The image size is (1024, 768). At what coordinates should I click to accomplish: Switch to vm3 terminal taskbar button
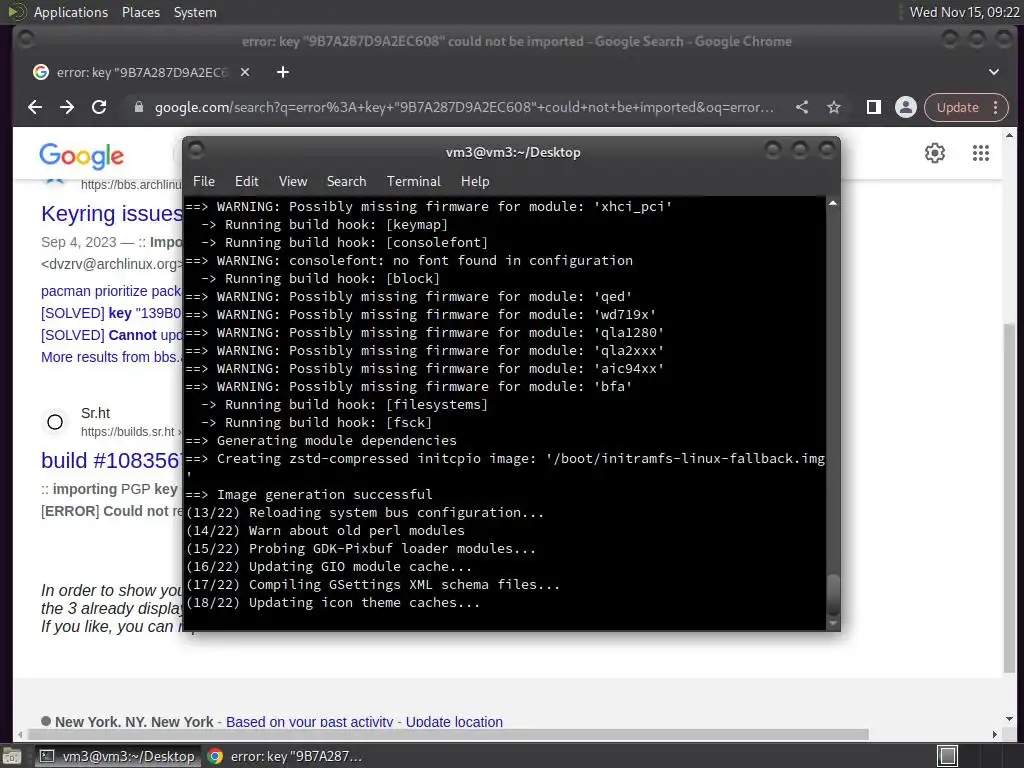pyautogui.click(x=118, y=756)
